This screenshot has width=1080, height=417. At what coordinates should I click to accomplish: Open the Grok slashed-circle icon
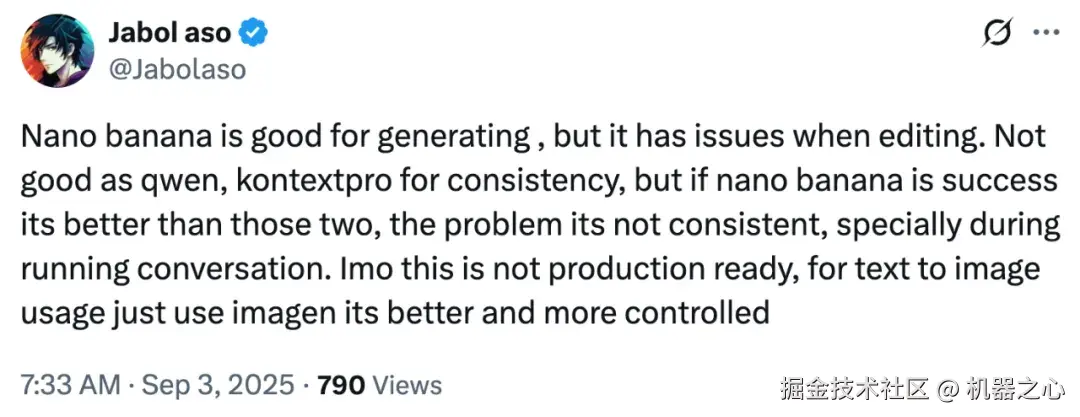coord(997,34)
